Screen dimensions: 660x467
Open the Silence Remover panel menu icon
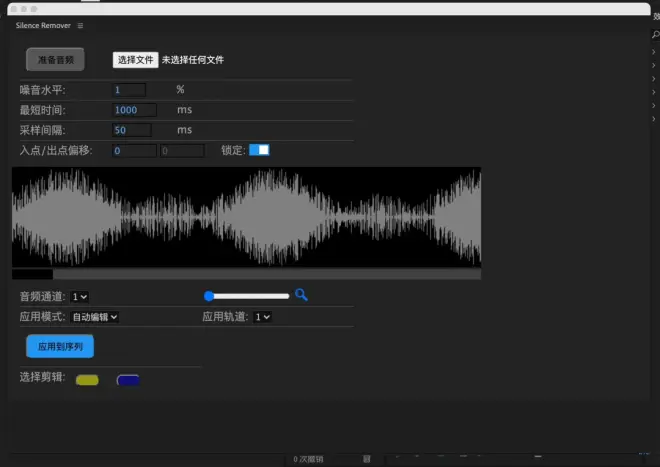point(80,26)
